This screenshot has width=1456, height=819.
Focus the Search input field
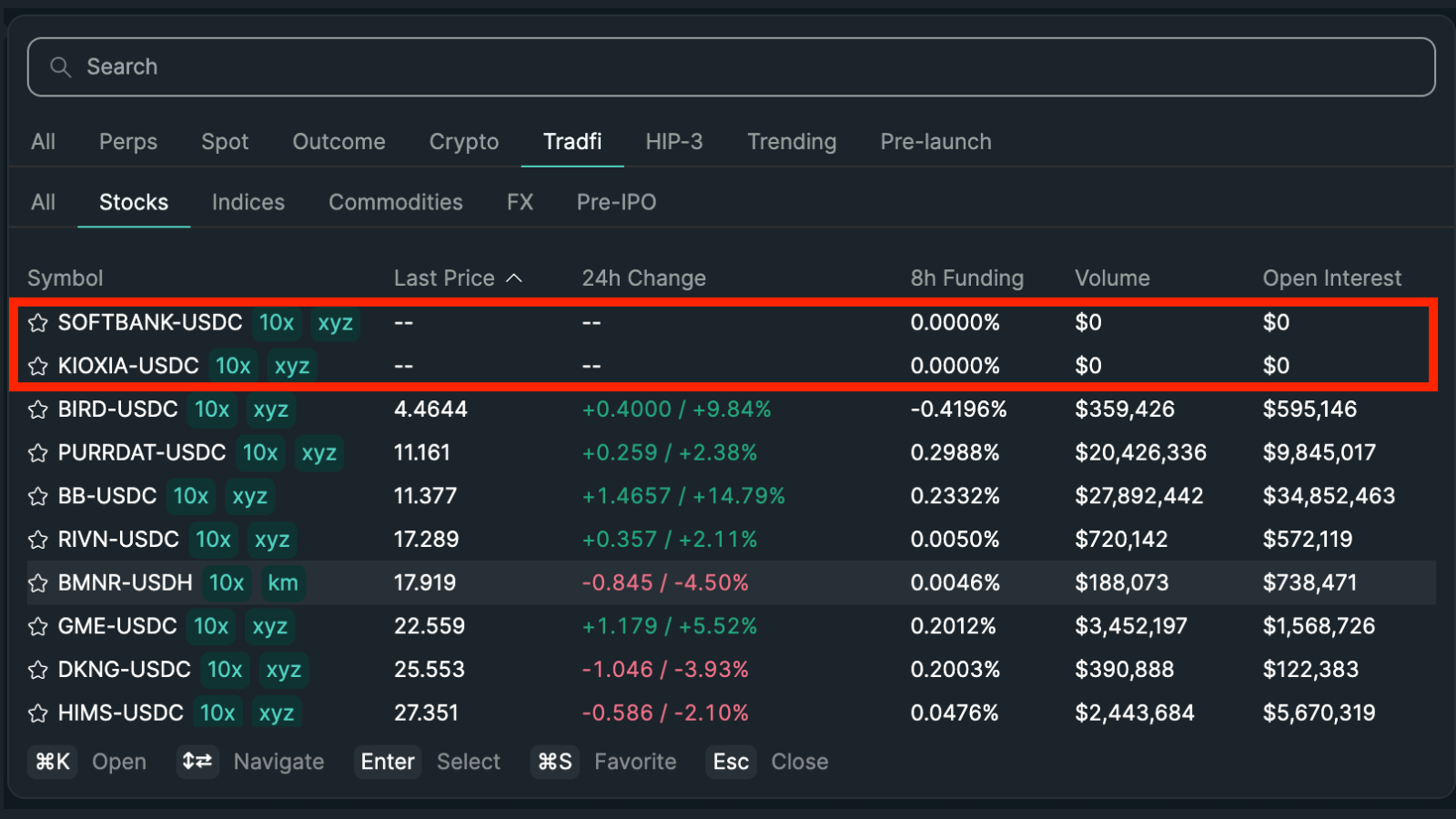[732, 66]
